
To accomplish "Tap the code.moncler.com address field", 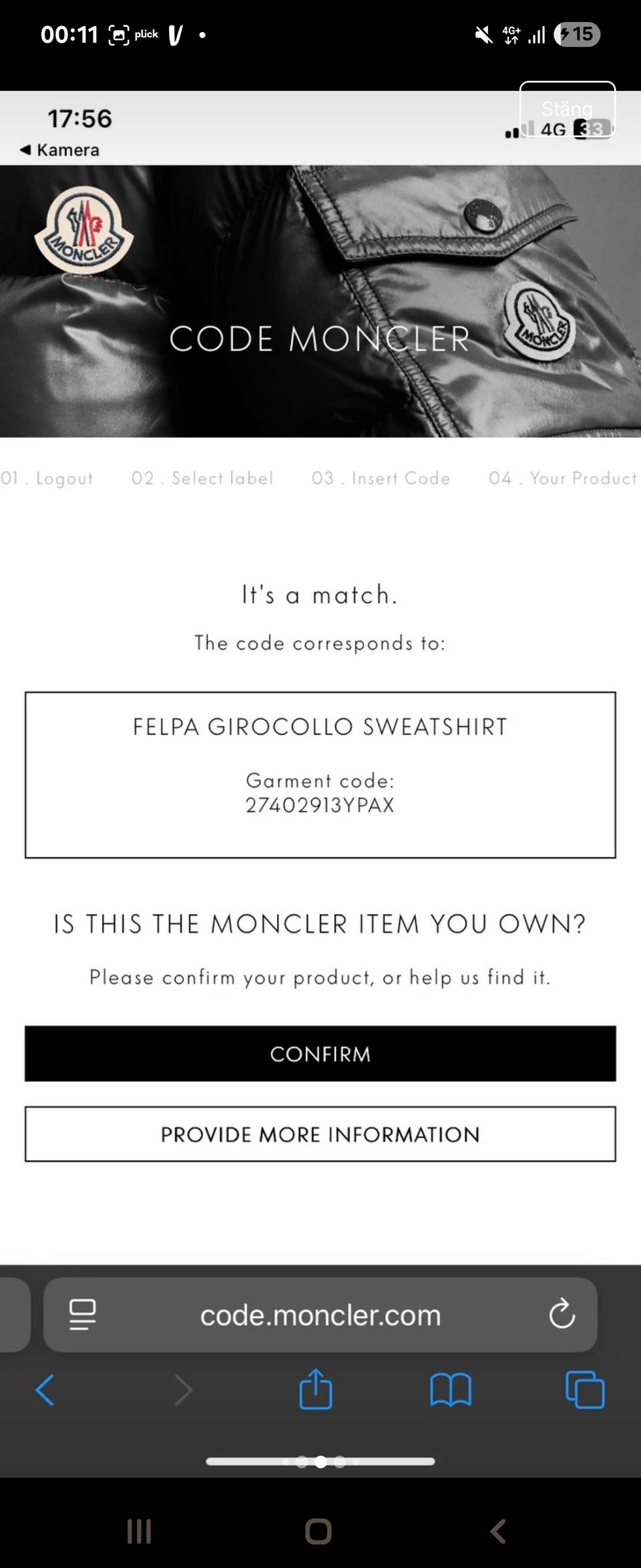I will click(320, 1315).
